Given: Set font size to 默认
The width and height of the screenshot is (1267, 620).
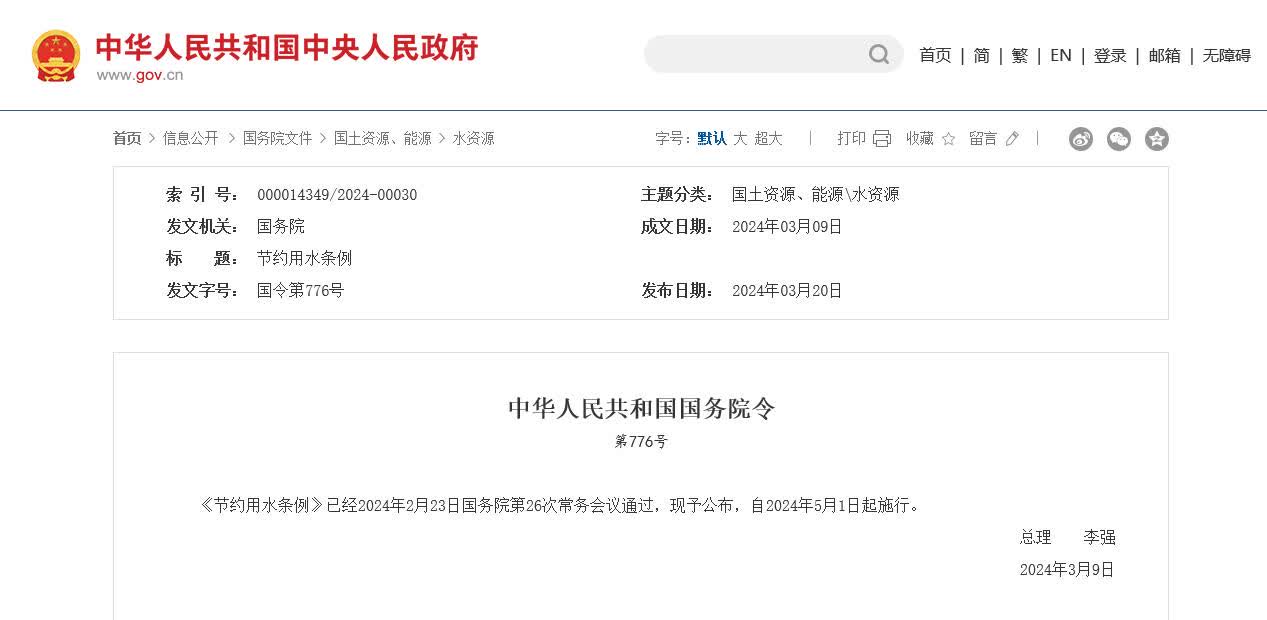Looking at the screenshot, I should (x=712, y=139).
